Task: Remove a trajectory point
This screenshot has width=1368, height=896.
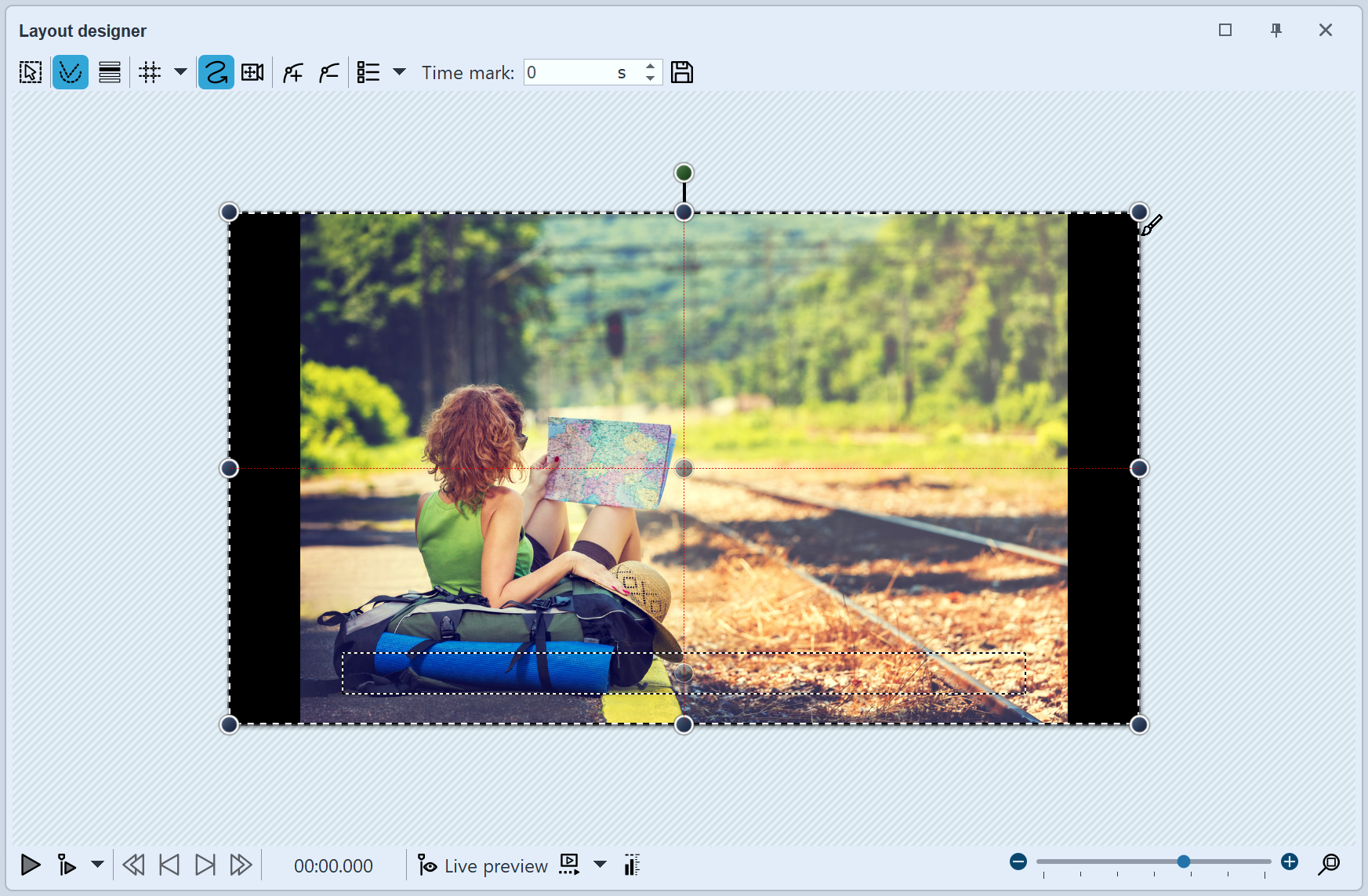Action: (328, 72)
